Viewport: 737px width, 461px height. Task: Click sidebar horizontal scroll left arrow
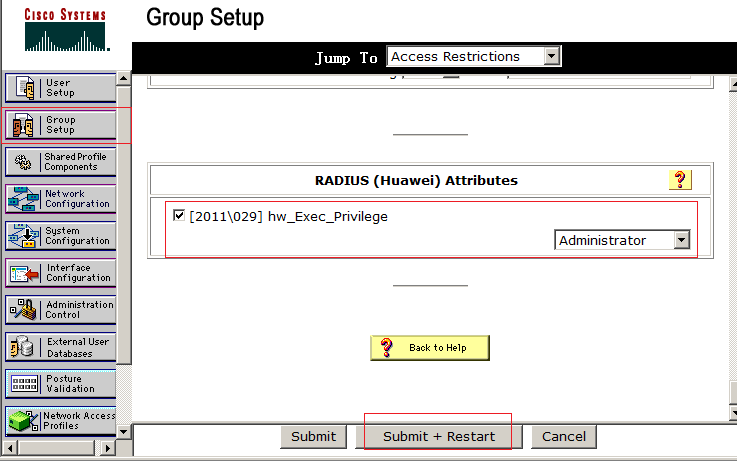(x=10, y=448)
